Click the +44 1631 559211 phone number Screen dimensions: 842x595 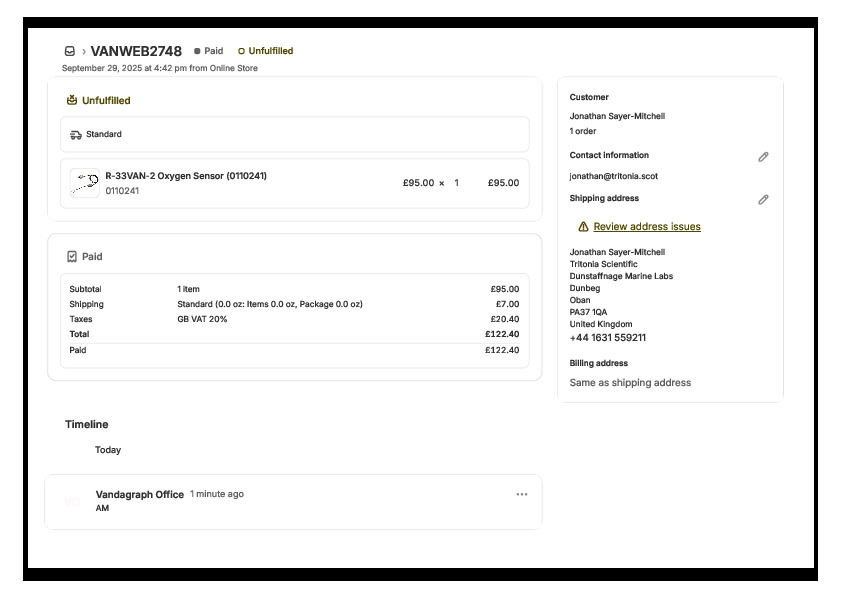(x=607, y=338)
